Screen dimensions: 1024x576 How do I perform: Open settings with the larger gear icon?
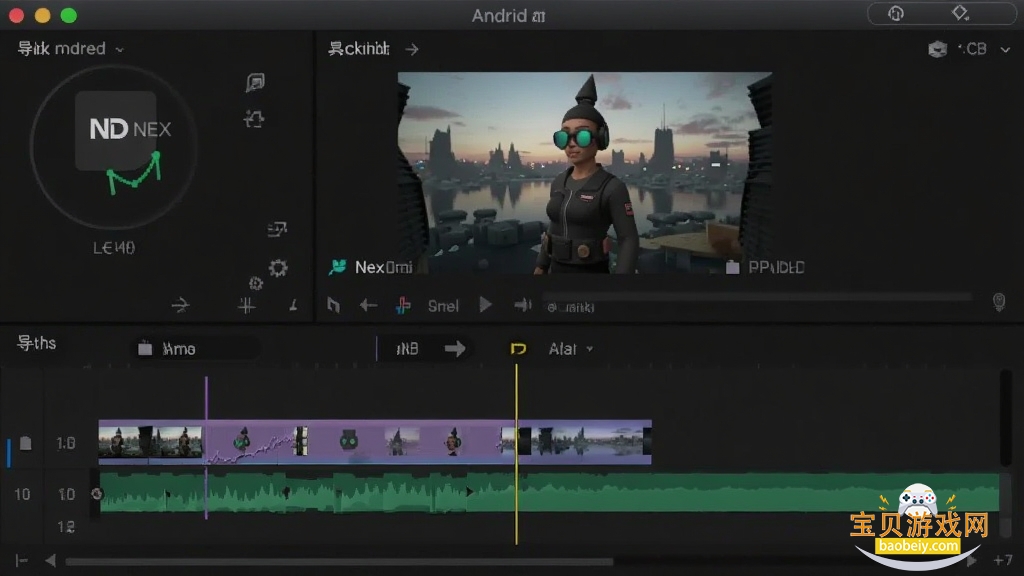pos(278,268)
